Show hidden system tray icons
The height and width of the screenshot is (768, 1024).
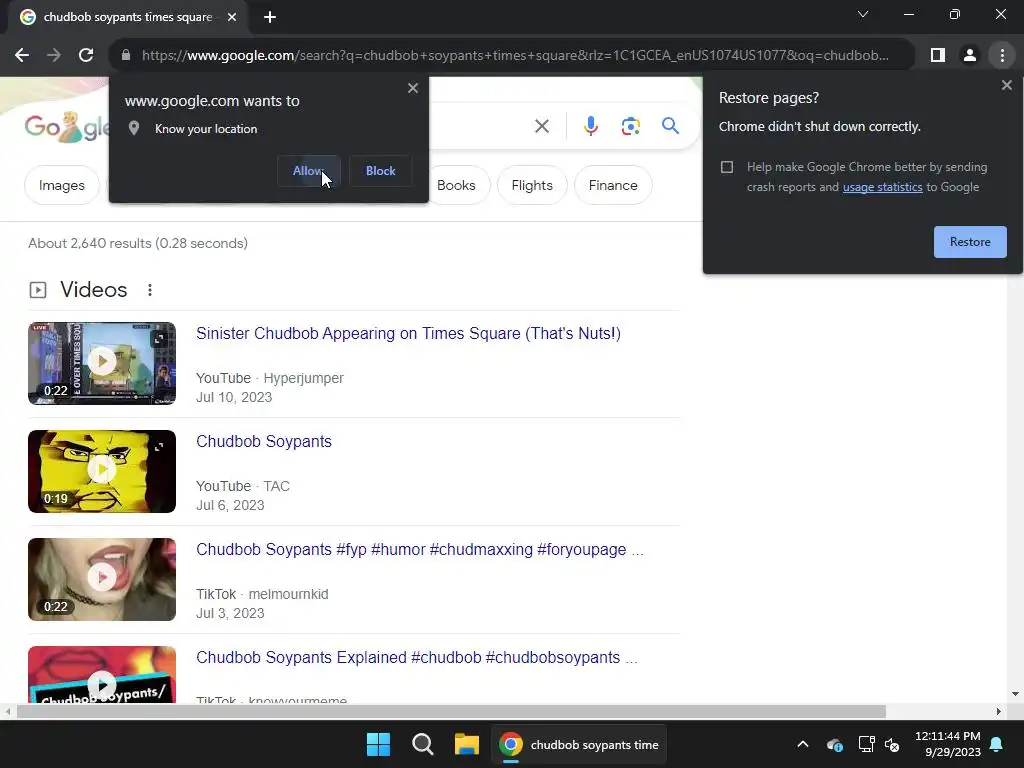tap(803, 744)
